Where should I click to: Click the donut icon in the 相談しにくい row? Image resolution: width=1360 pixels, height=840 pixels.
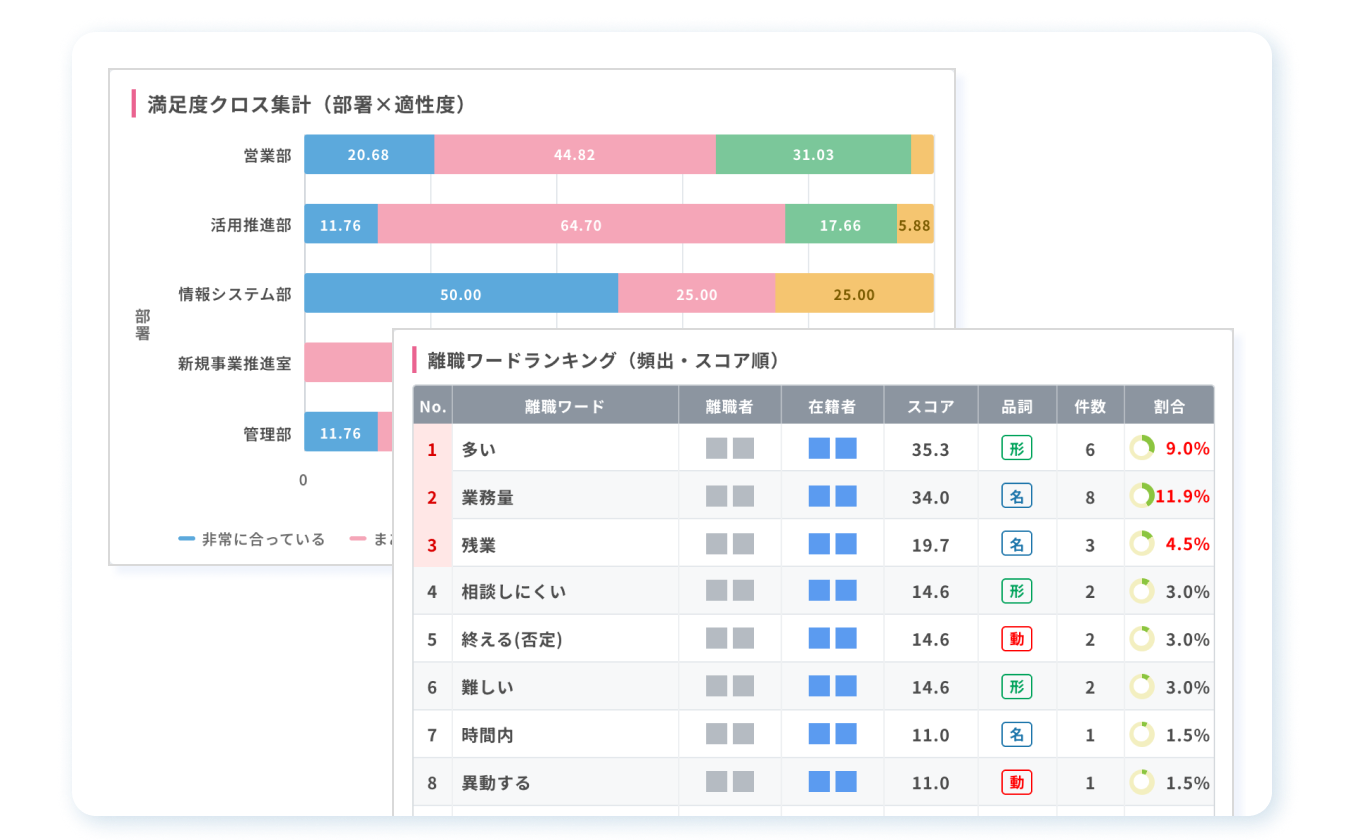pyautogui.click(x=1142, y=591)
